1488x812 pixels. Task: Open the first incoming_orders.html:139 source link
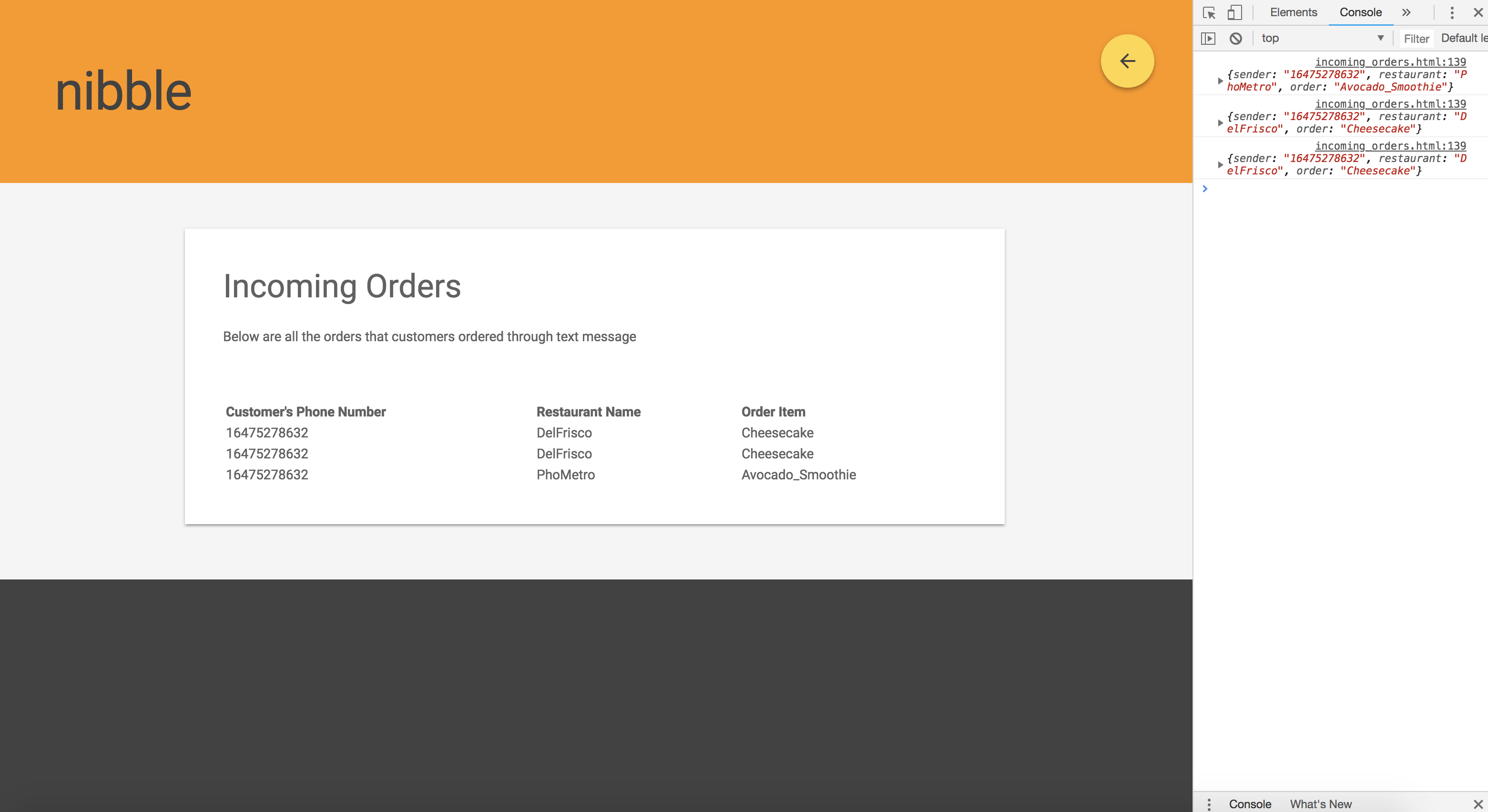pyautogui.click(x=1390, y=62)
